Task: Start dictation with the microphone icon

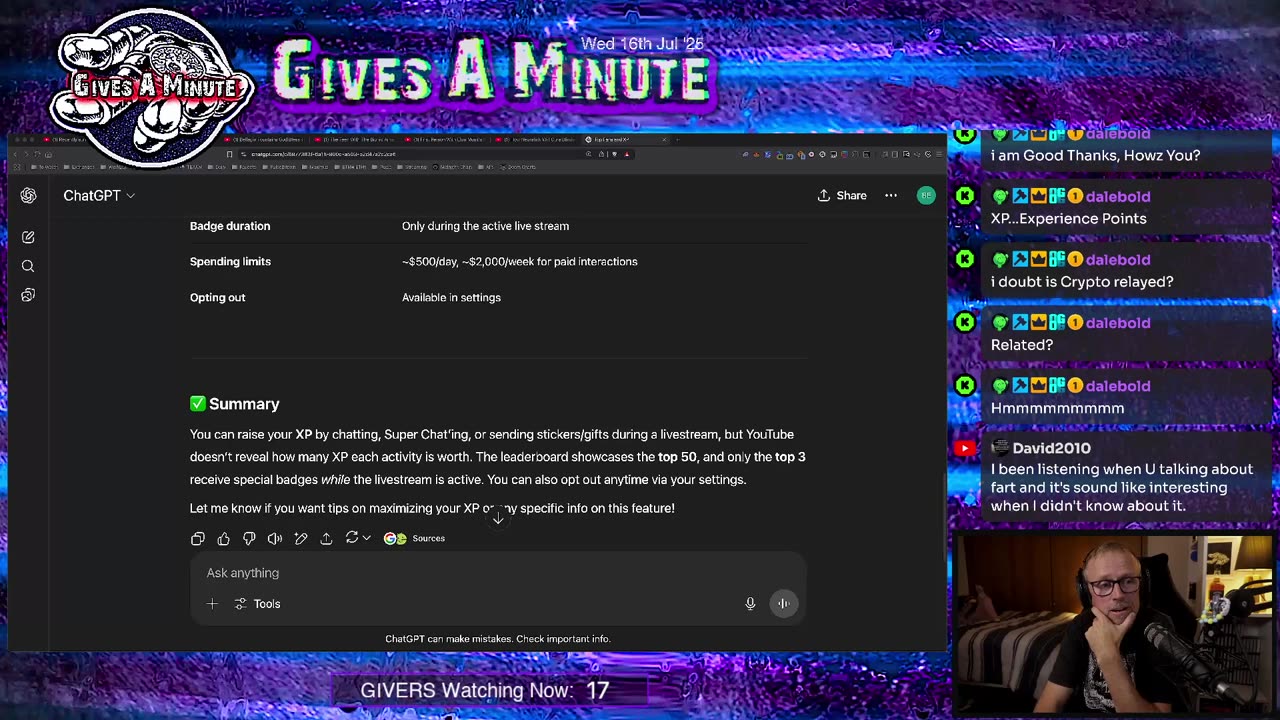Action: 750,604
